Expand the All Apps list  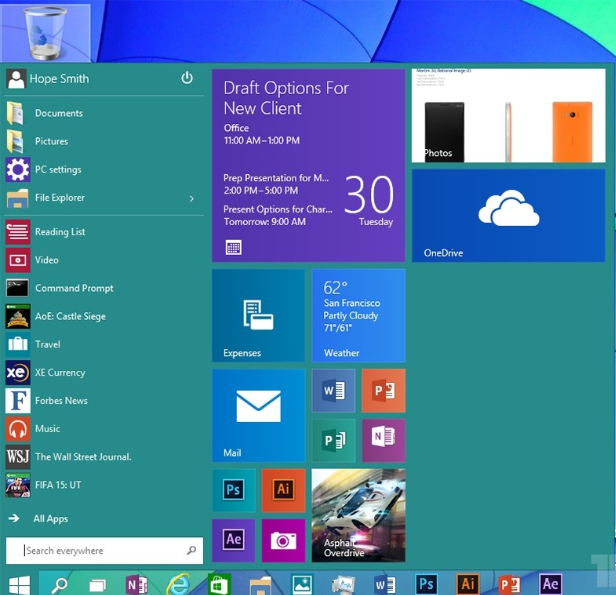(50, 519)
